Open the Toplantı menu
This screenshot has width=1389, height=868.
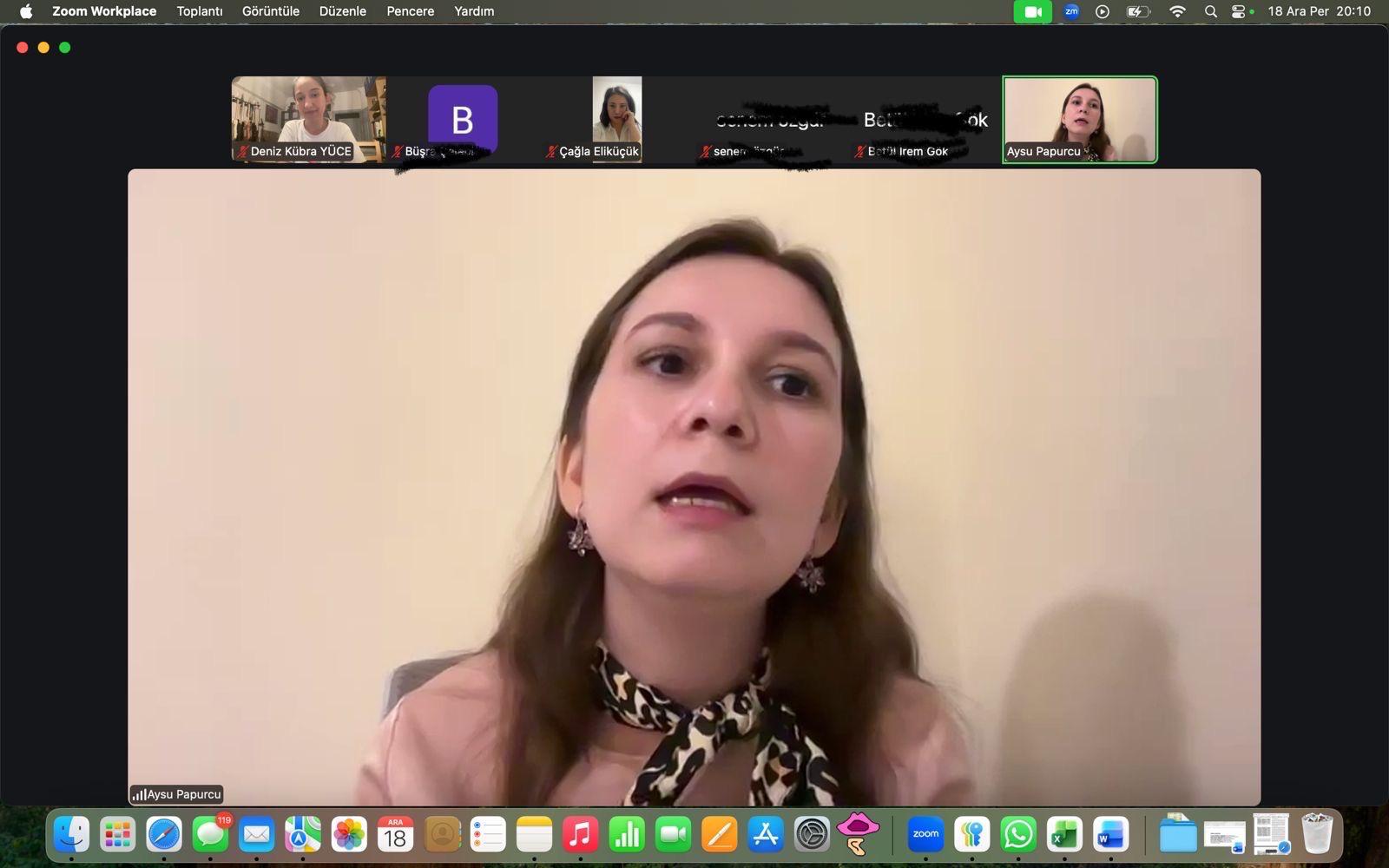tap(200, 11)
